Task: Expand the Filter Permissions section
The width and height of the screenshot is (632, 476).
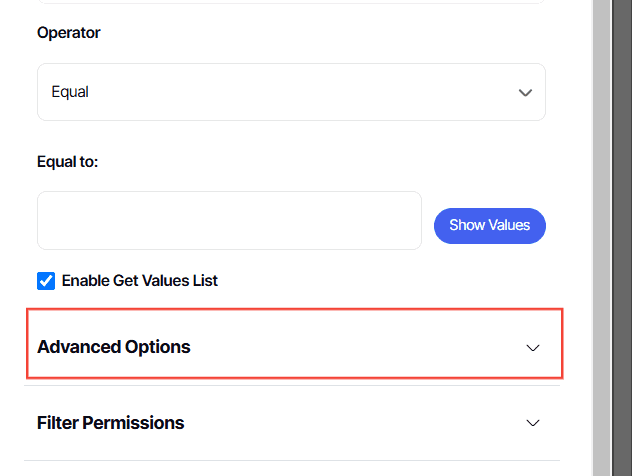Action: point(290,423)
